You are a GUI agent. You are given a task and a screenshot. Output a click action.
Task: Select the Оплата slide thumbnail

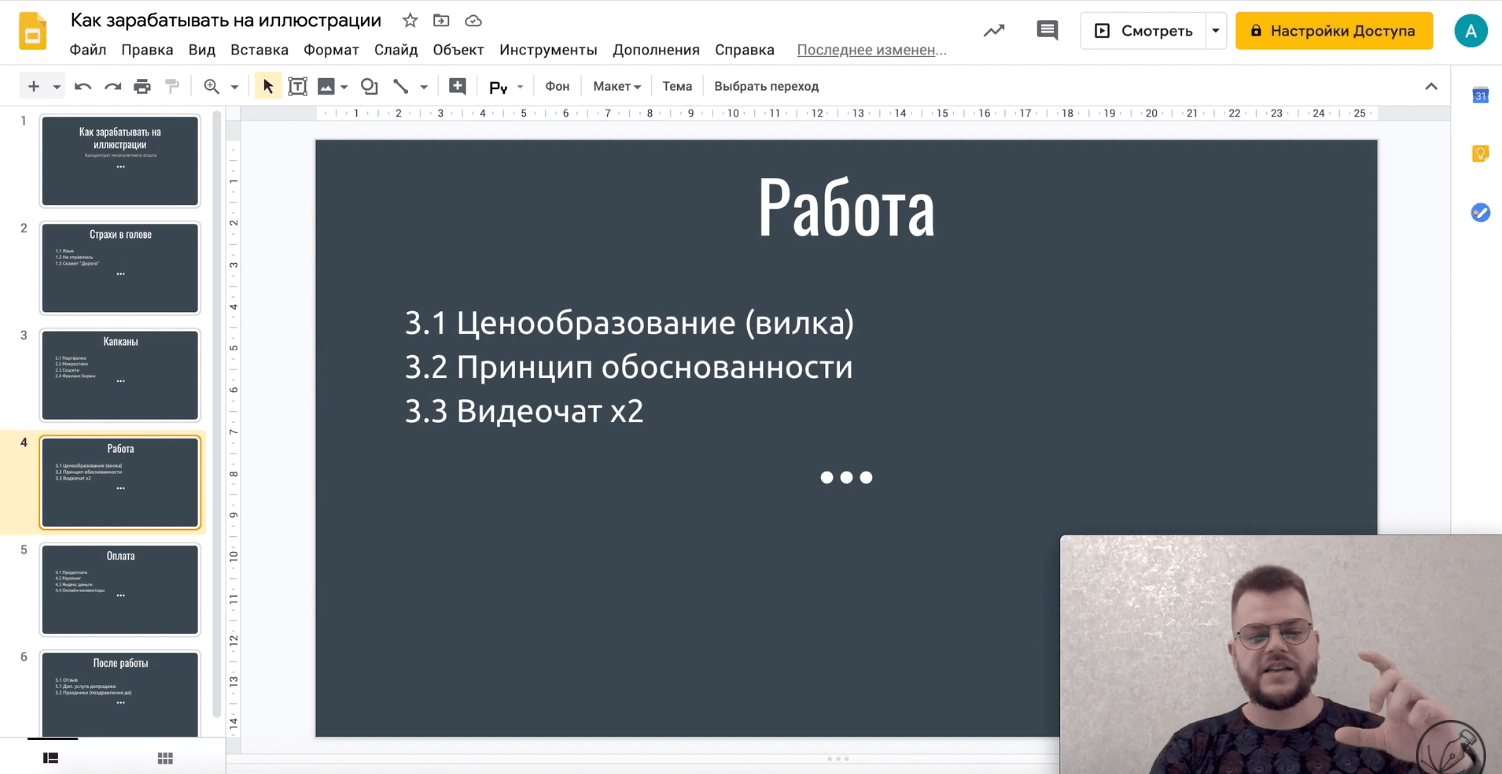tap(120, 589)
